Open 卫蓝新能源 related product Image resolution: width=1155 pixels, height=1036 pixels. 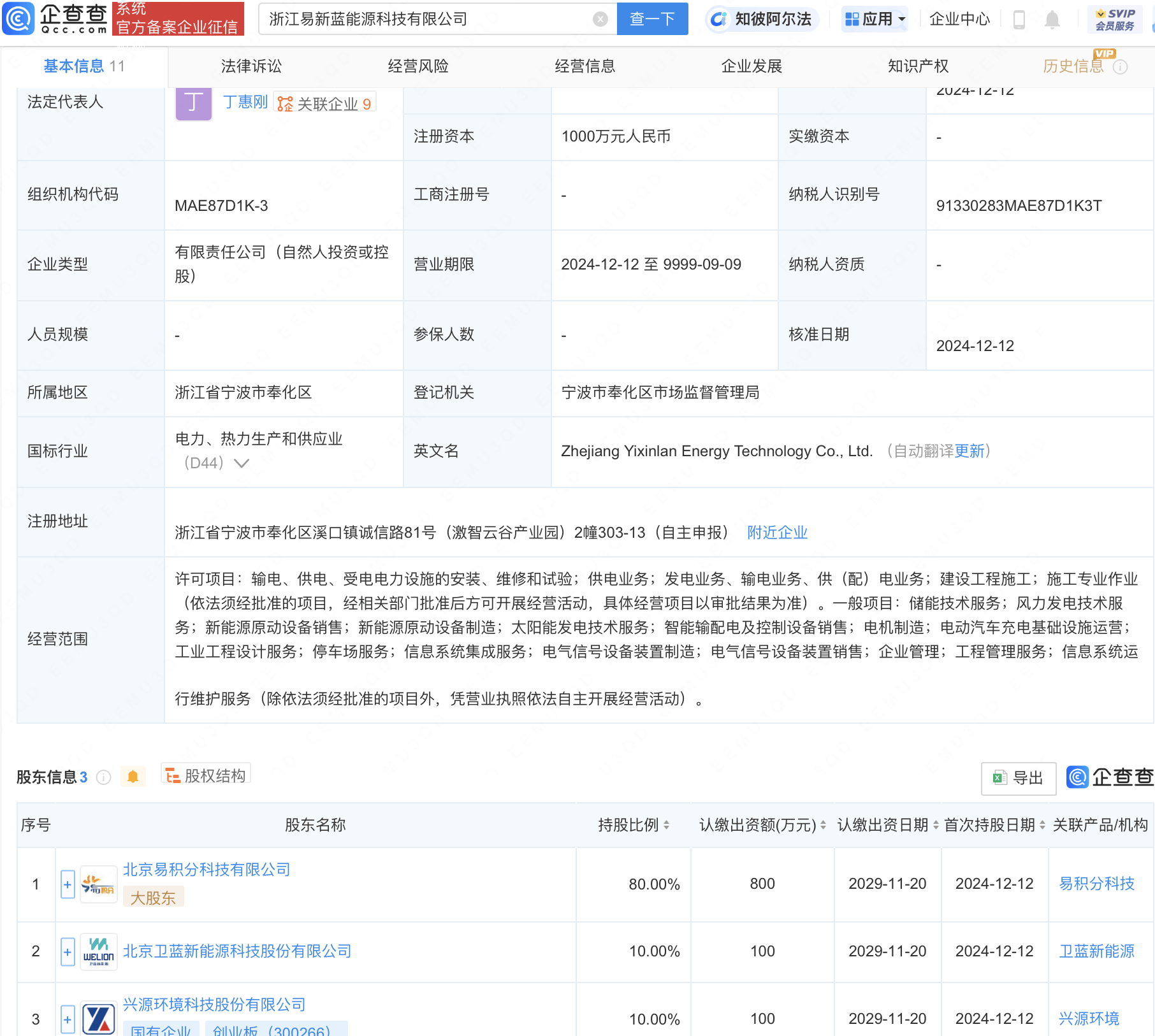tap(1096, 951)
